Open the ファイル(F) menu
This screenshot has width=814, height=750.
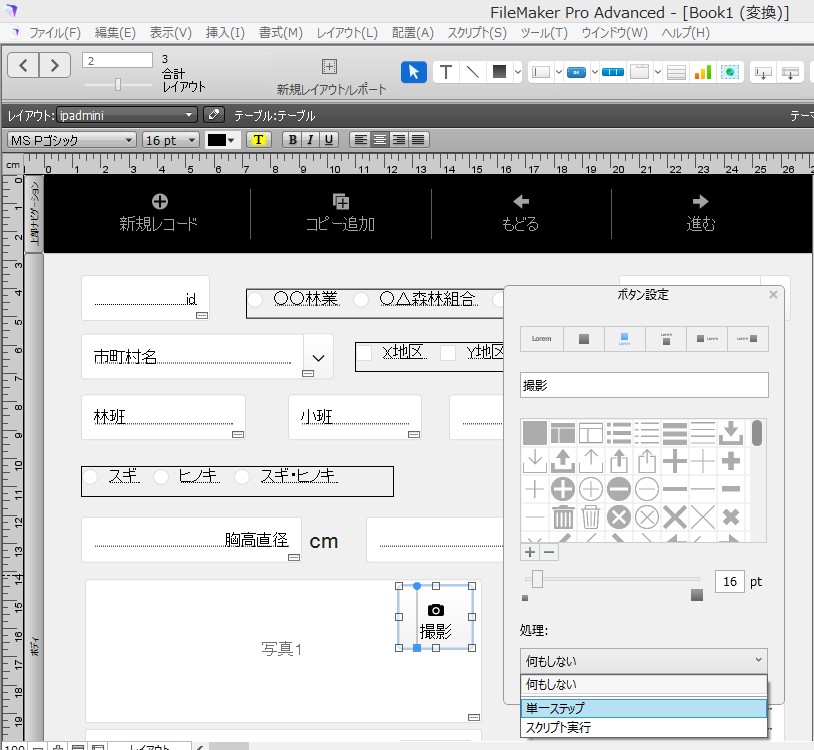[x=55, y=33]
